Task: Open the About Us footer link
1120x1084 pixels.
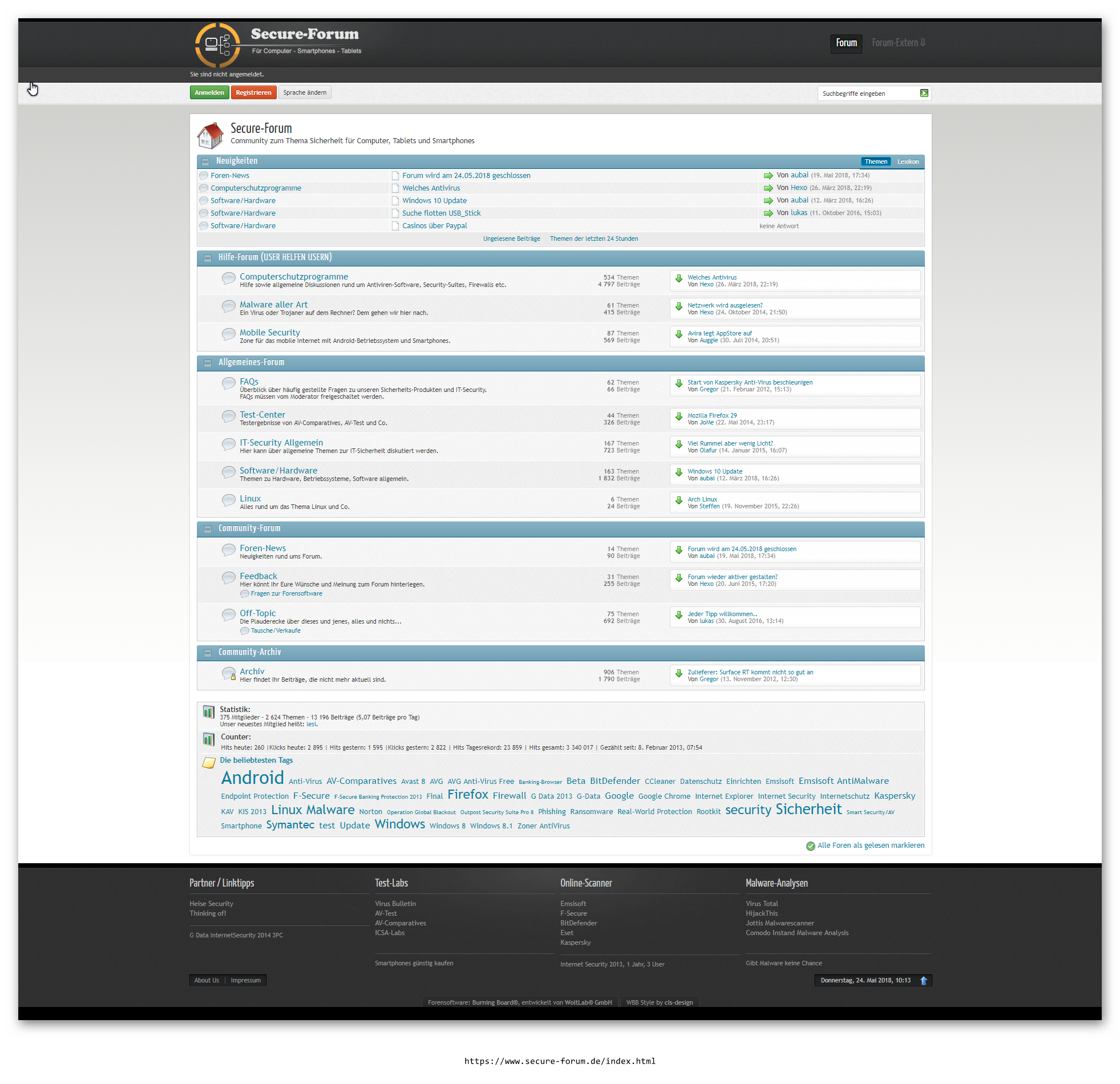Action: pyautogui.click(x=207, y=981)
